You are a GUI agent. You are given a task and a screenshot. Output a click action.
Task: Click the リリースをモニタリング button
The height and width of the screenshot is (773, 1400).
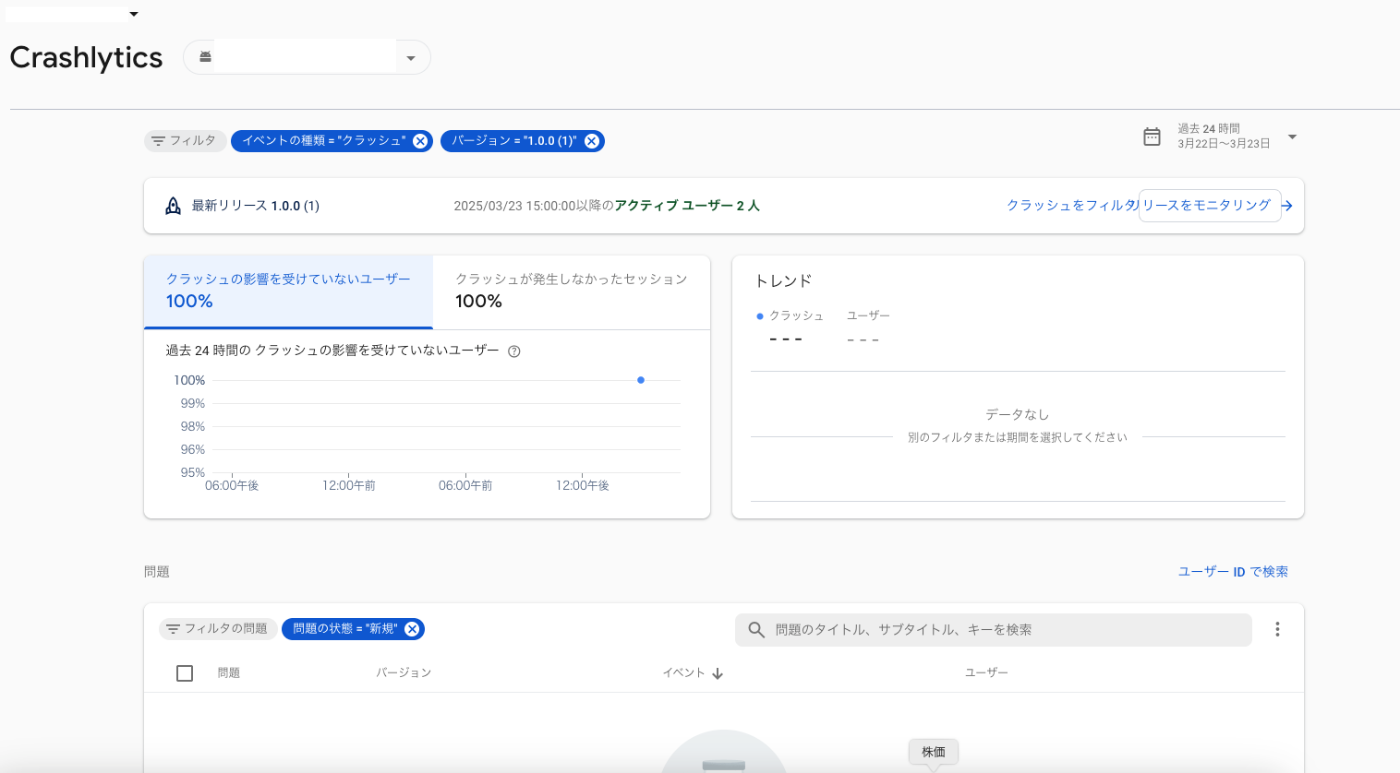[x=1209, y=206]
